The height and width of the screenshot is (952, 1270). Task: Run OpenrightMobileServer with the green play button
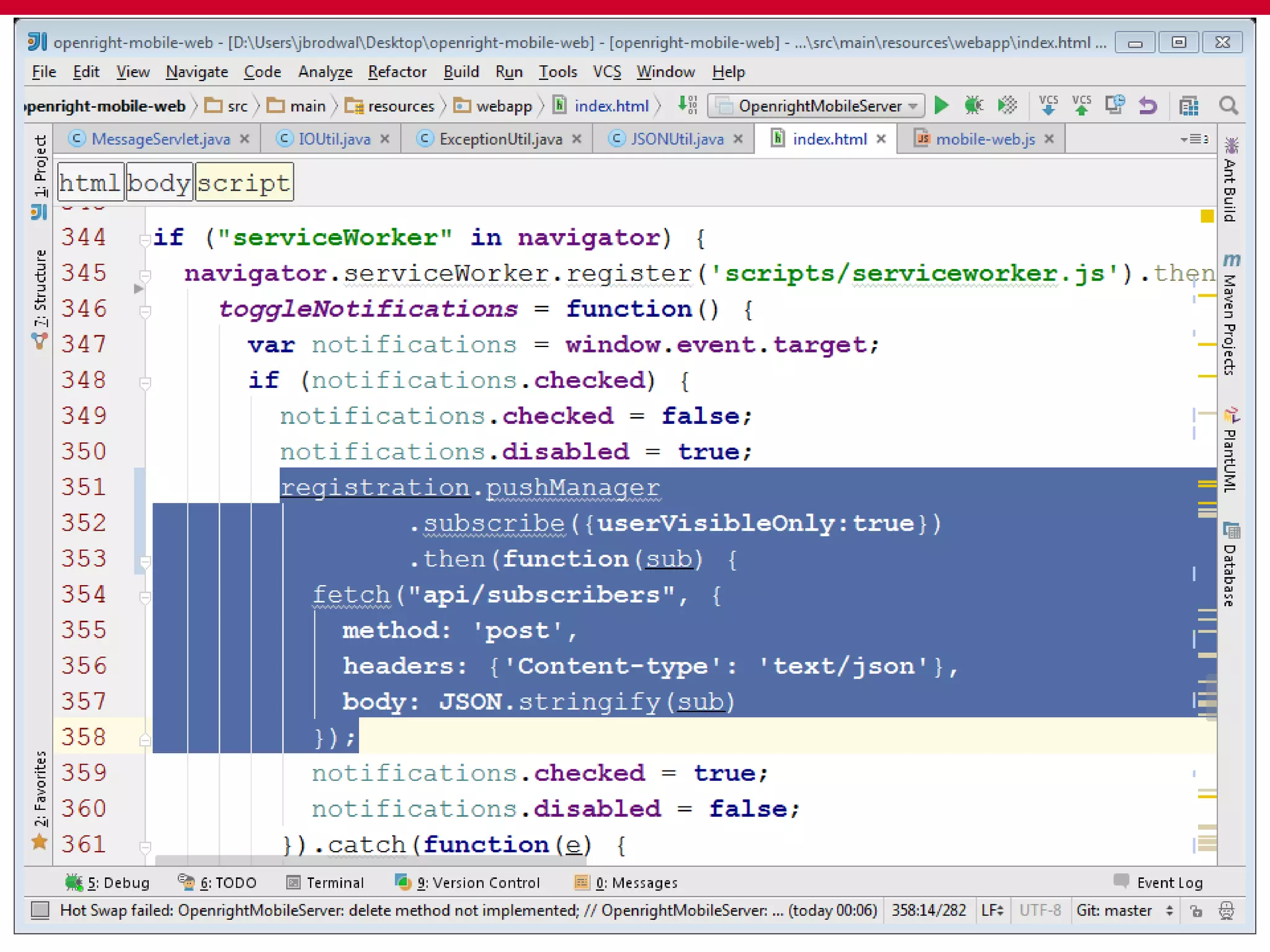(x=941, y=106)
